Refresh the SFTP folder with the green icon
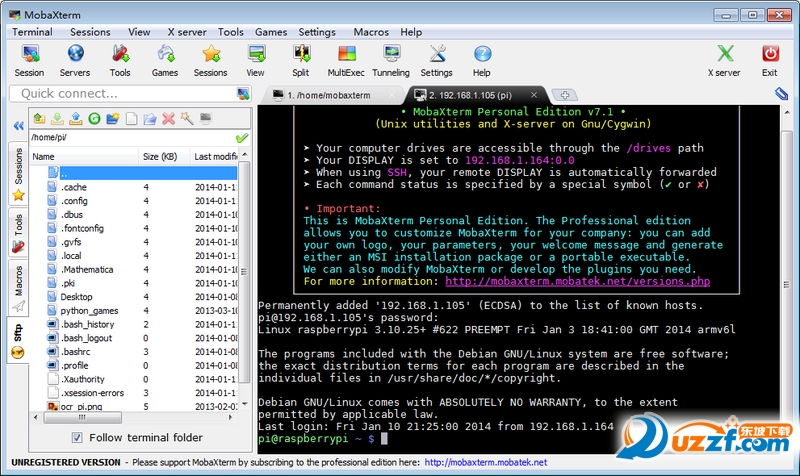800x476 pixels. tap(94, 119)
